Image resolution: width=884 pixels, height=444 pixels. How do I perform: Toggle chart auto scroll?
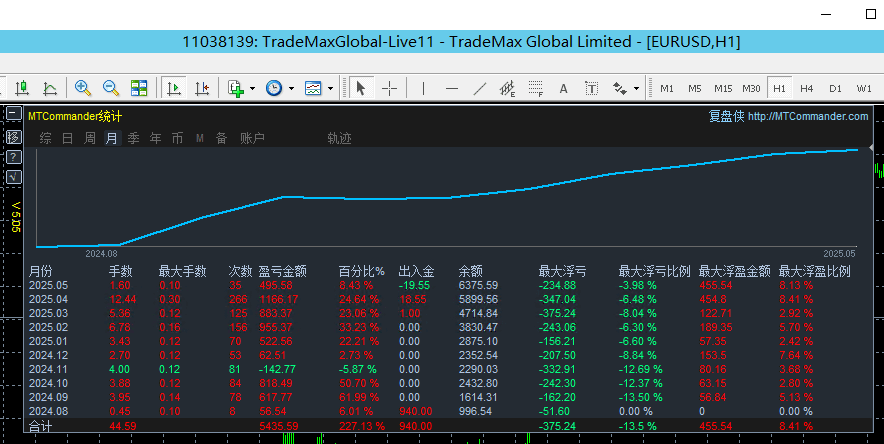coord(175,88)
